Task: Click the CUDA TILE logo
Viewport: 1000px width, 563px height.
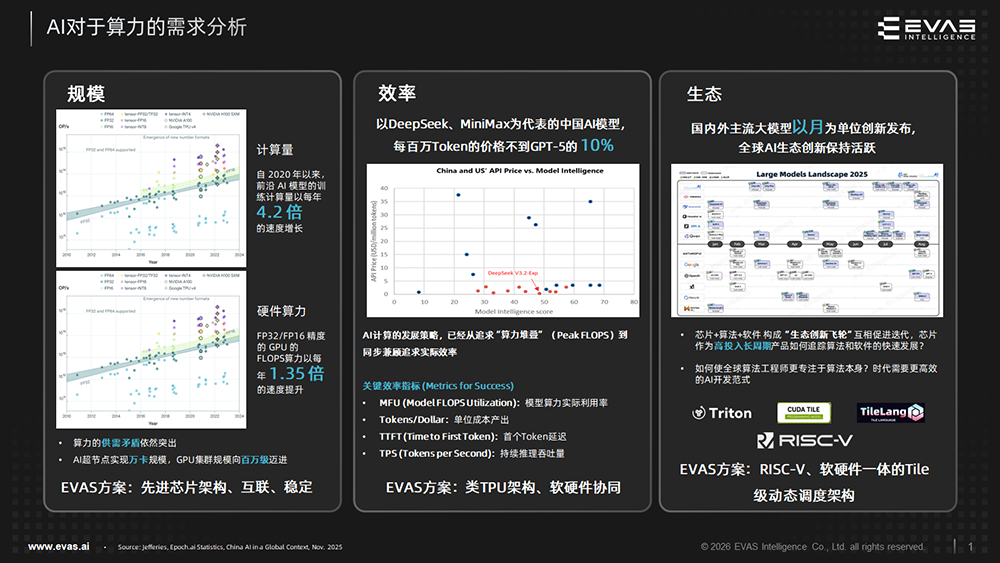Action: pyautogui.click(x=804, y=413)
